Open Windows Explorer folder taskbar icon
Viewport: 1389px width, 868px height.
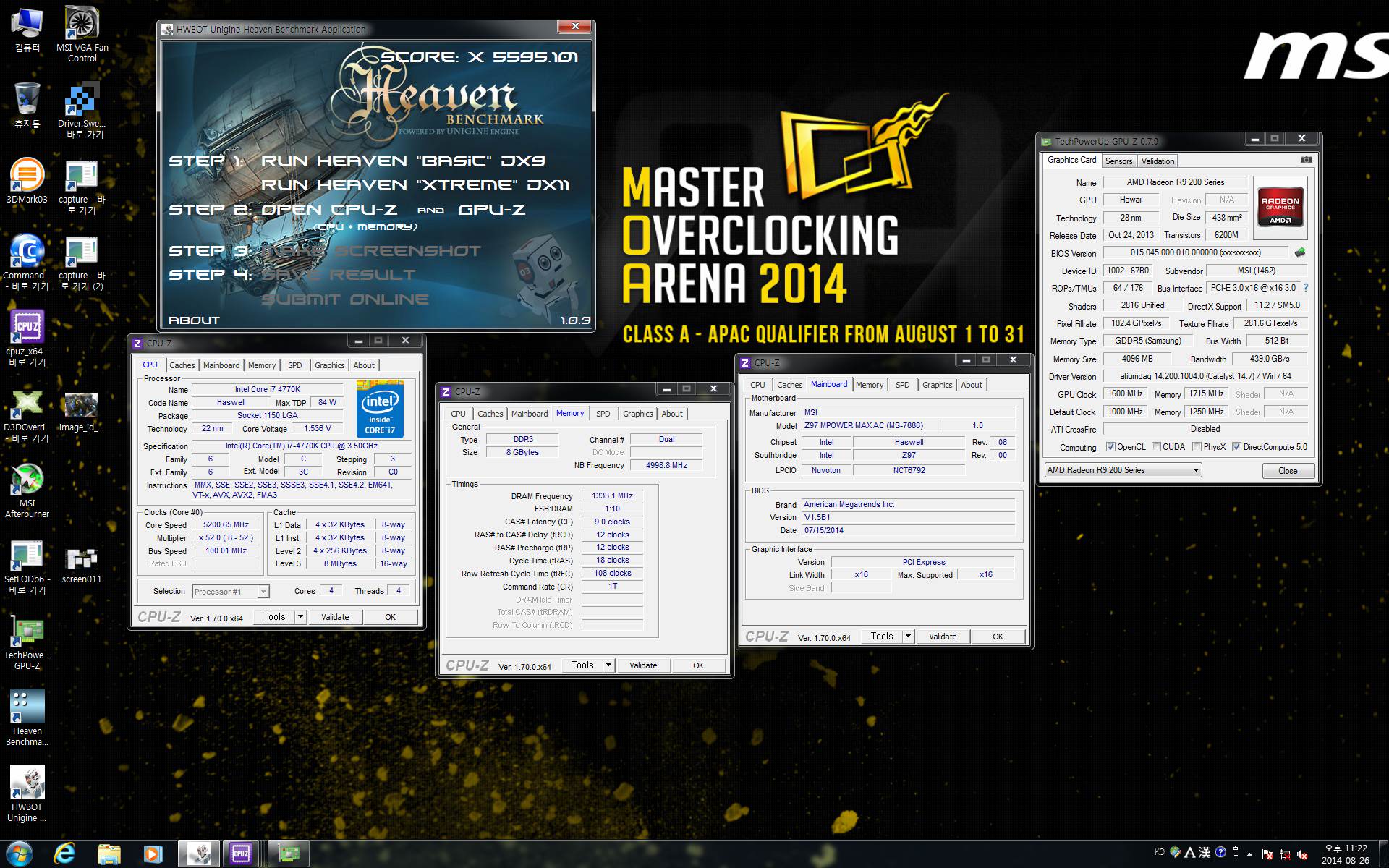(x=109, y=854)
